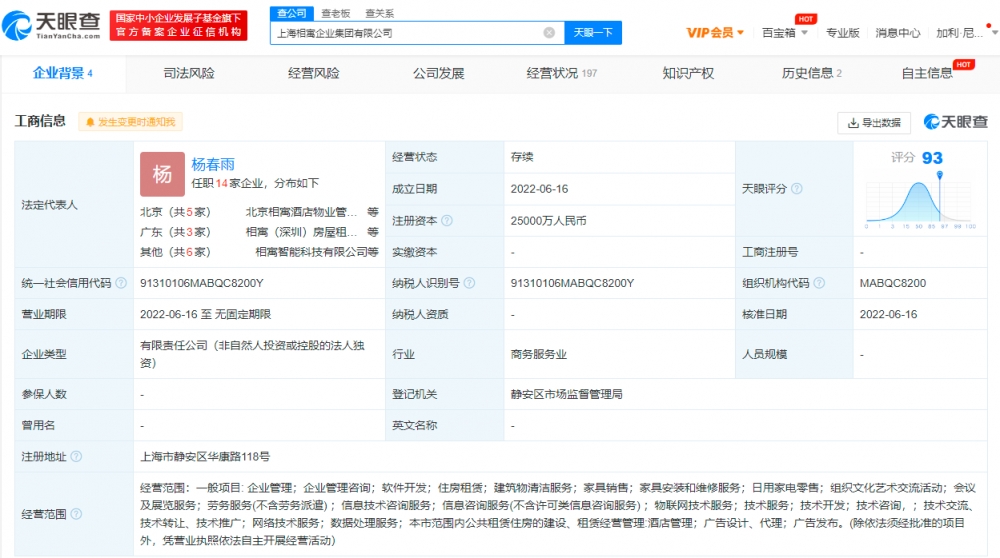
Task: Click the 其他（共6家） region entry
Action: [175, 252]
